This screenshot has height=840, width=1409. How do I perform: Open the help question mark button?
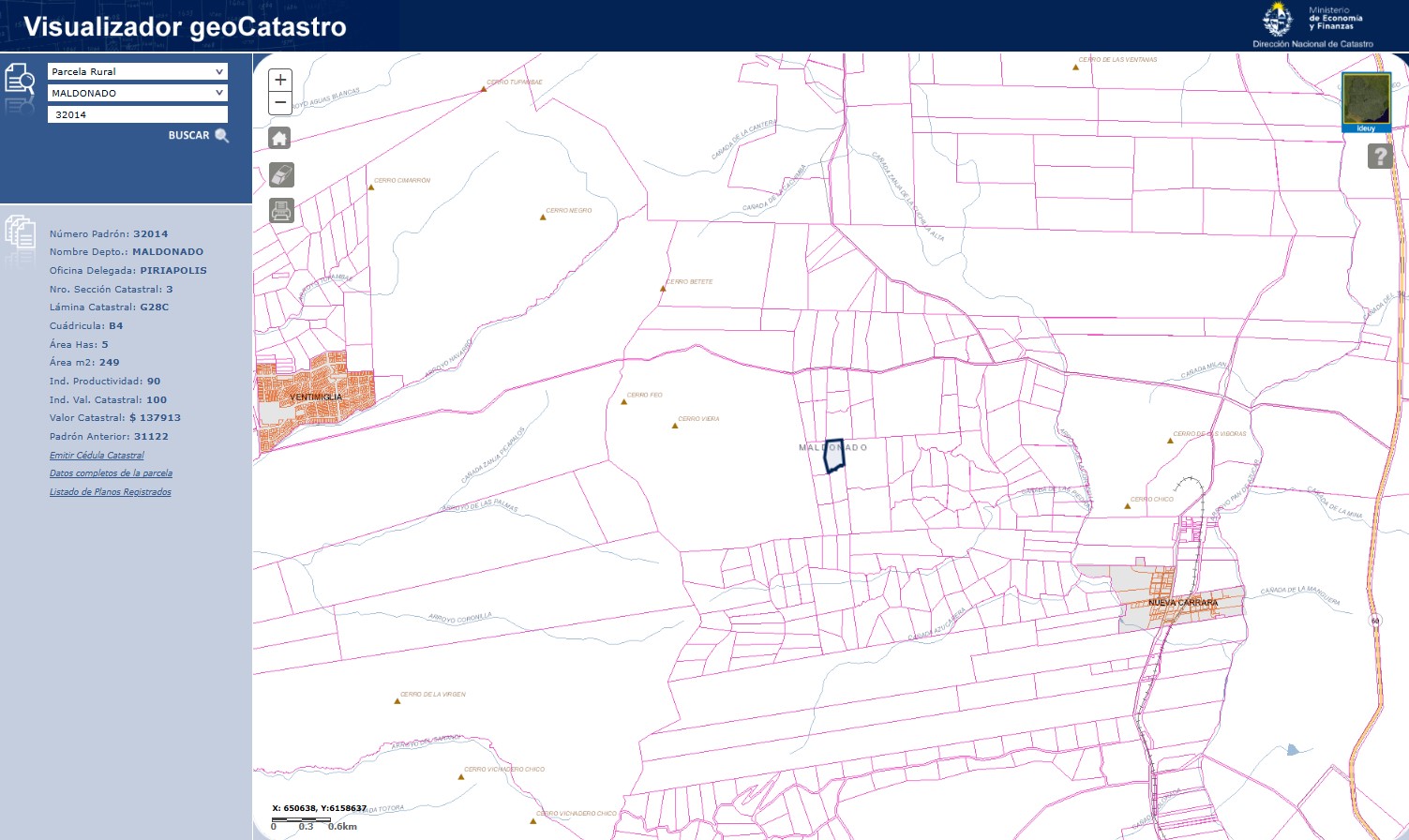click(1379, 157)
